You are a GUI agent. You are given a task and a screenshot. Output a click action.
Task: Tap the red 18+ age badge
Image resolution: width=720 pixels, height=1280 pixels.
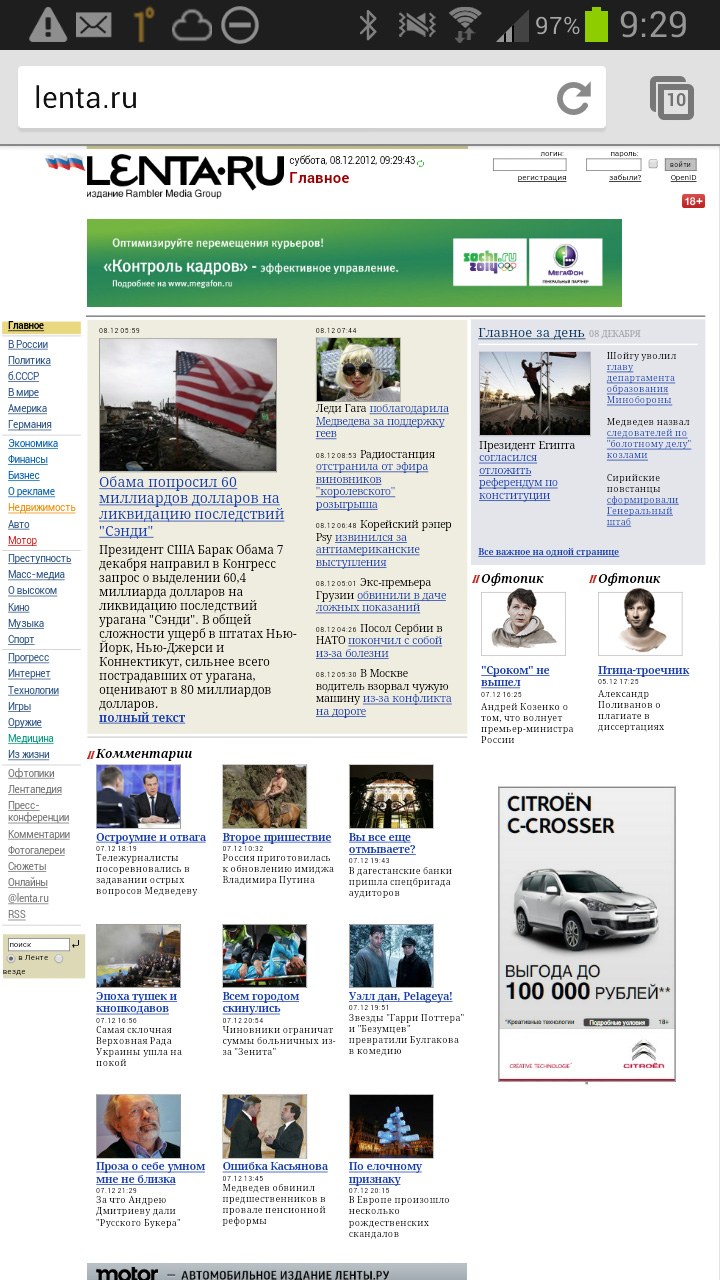pyautogui.click(x=693, y=201)
